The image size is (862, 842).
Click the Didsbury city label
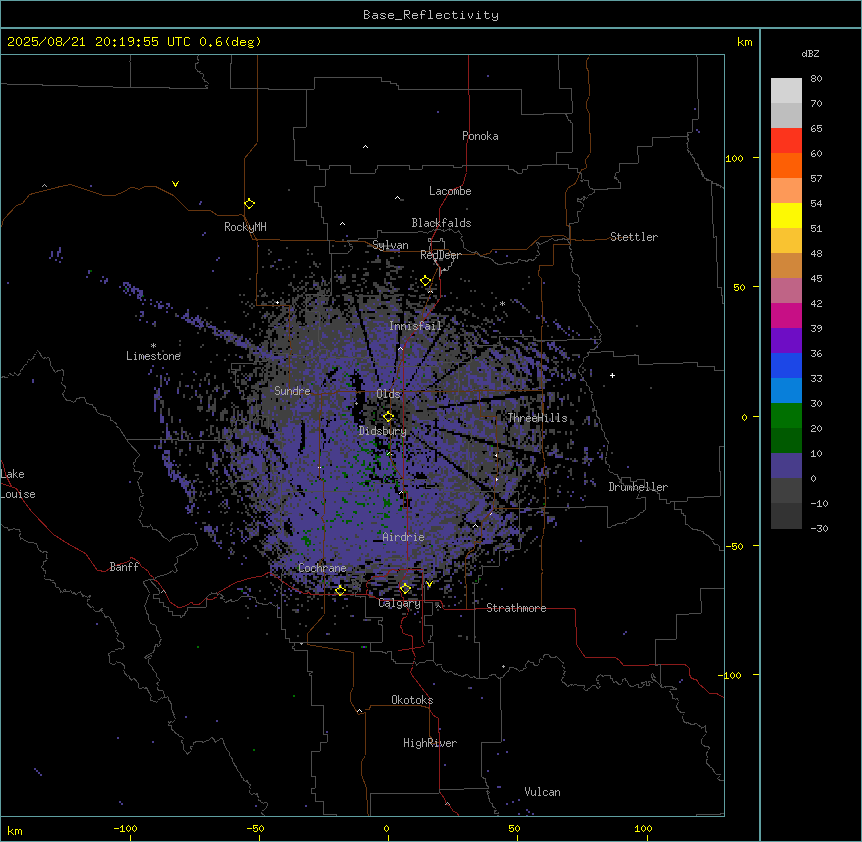coord(383,431)
